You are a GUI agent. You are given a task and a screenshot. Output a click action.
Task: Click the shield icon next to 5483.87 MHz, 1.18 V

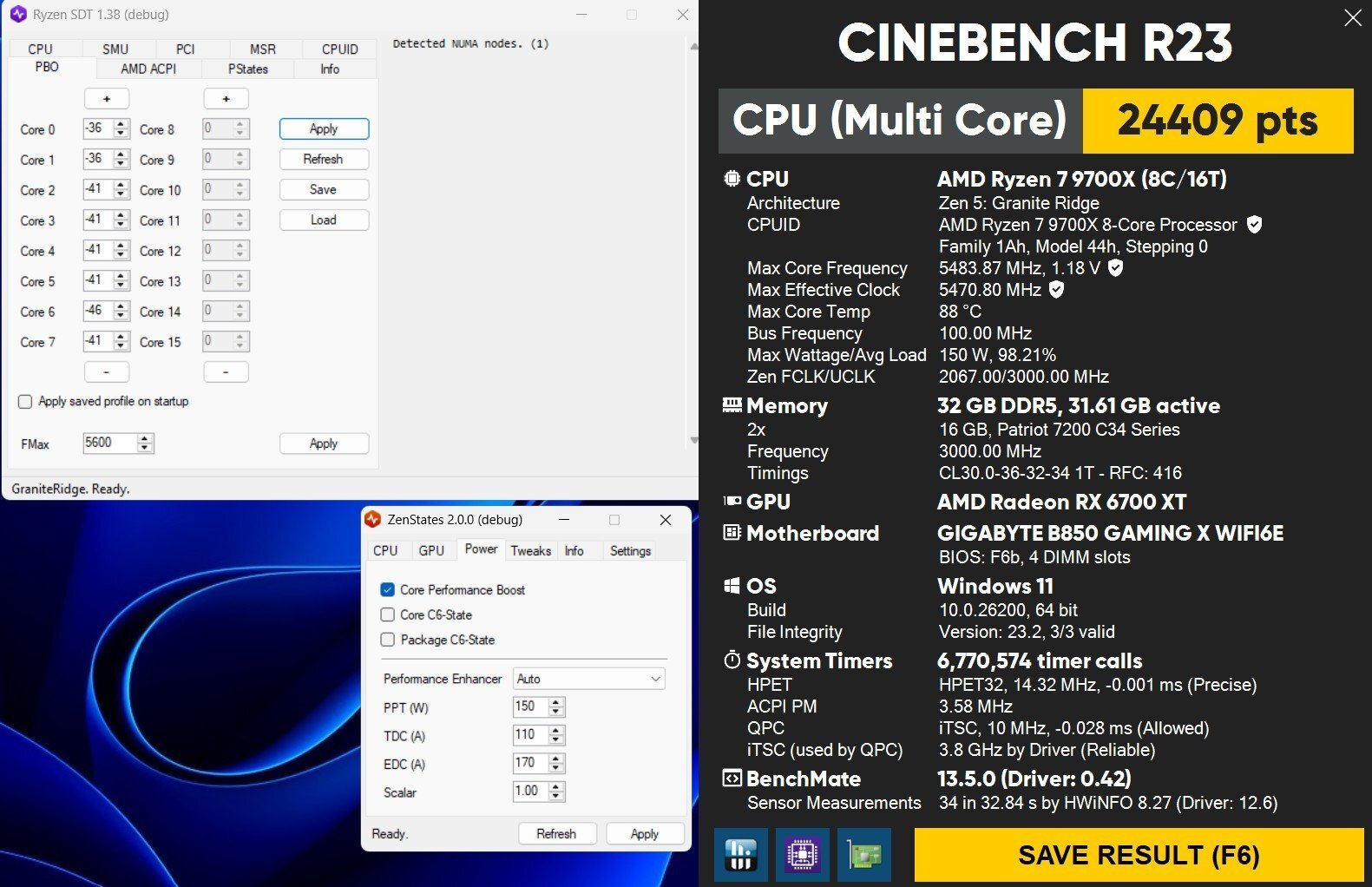coord(1116,268)
